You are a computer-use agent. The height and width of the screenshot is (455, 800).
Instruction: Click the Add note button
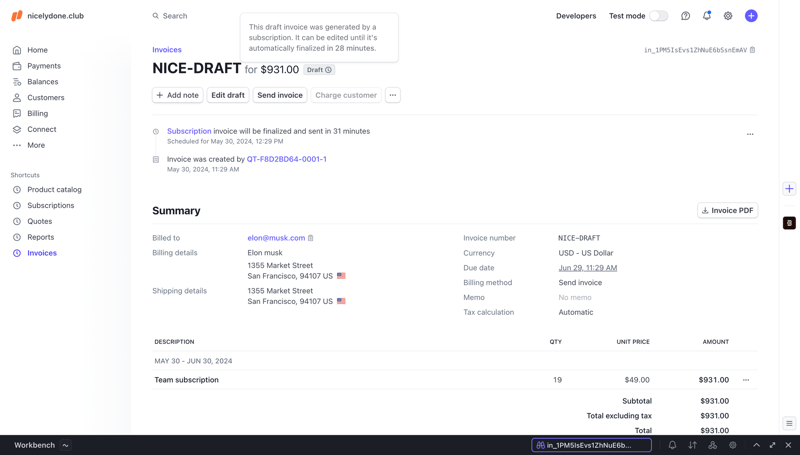(178, 95)
